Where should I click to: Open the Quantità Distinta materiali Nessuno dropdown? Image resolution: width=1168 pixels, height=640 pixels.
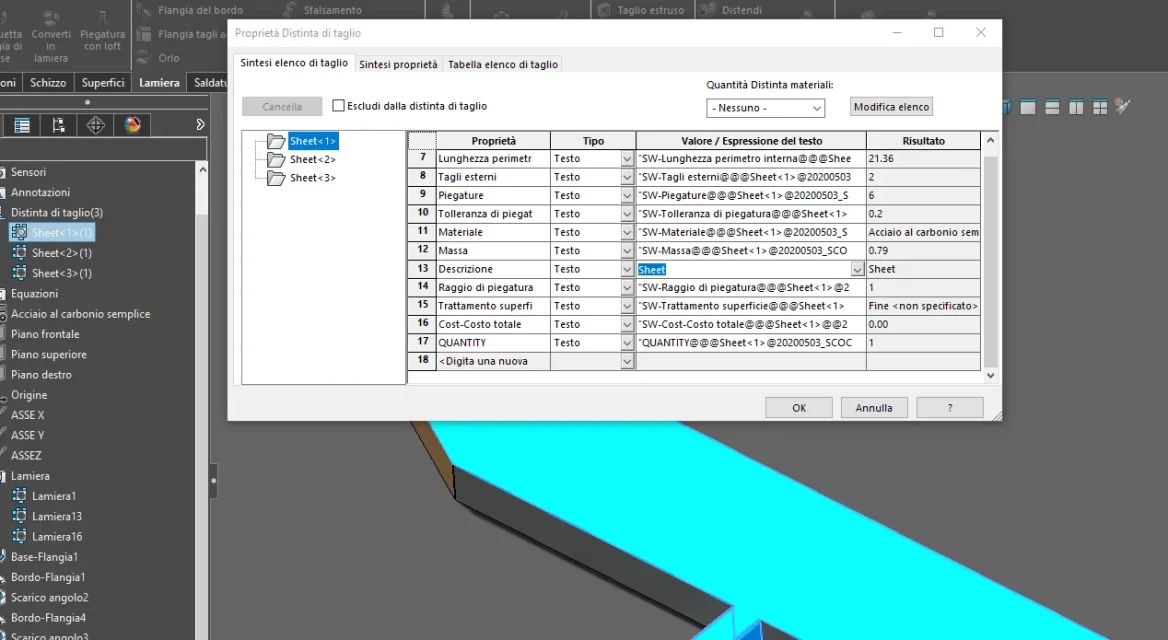(x=765, y=108)
